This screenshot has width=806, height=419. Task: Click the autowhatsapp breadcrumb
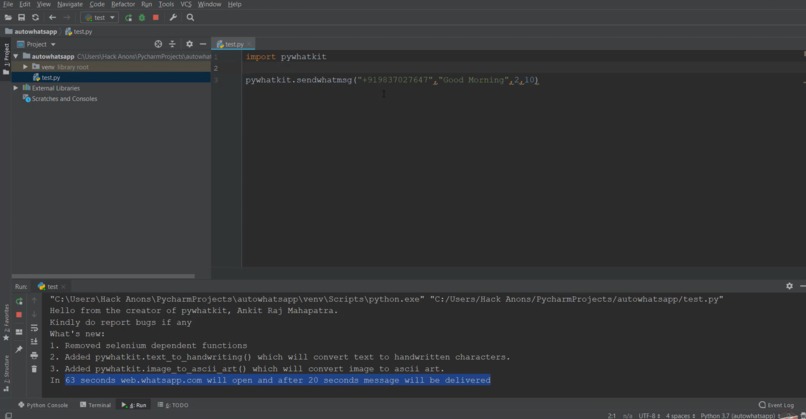coord(31,31)
